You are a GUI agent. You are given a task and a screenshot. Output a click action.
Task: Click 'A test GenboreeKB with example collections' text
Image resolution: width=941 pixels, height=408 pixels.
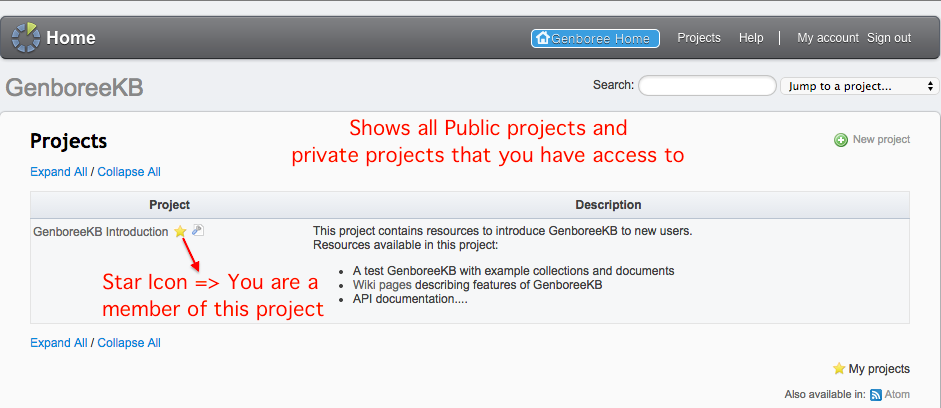click(513, 271)
